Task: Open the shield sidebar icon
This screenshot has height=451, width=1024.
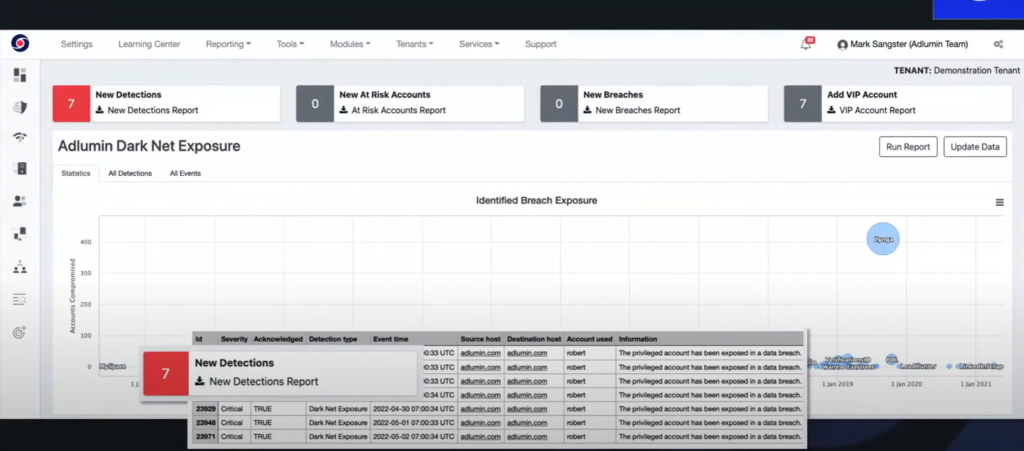Action: [x=20, y=107]
